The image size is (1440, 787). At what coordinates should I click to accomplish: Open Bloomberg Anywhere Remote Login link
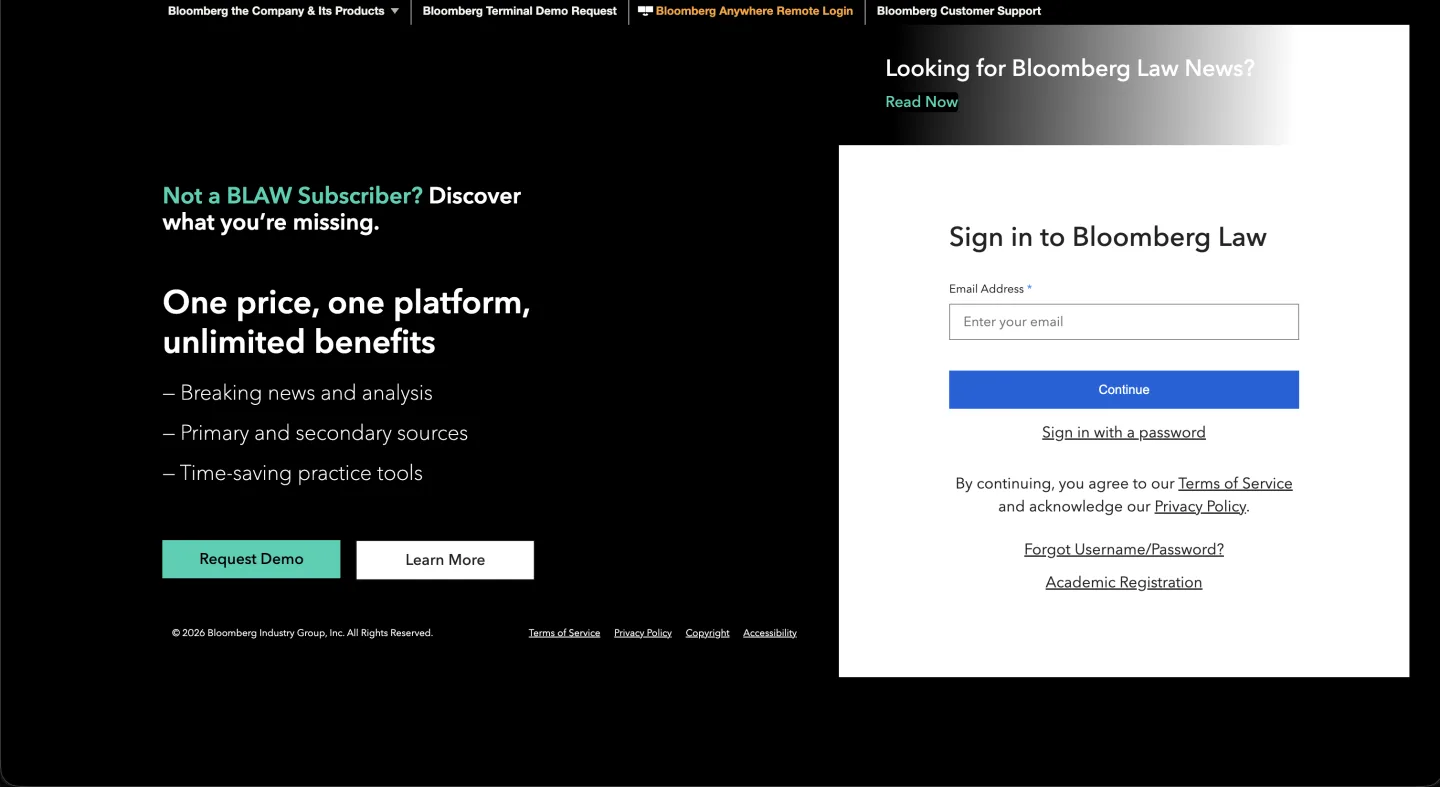click(754, 11)
